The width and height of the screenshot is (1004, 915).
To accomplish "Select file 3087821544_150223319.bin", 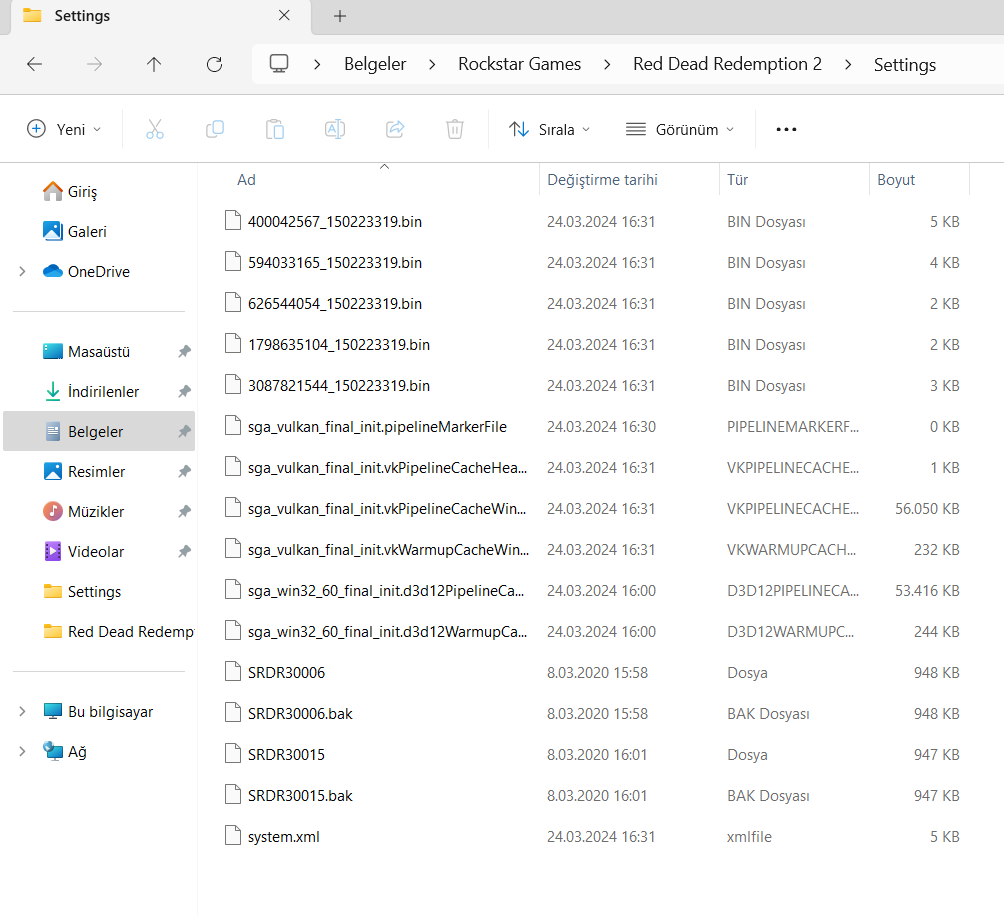I will tap(339, 385).
